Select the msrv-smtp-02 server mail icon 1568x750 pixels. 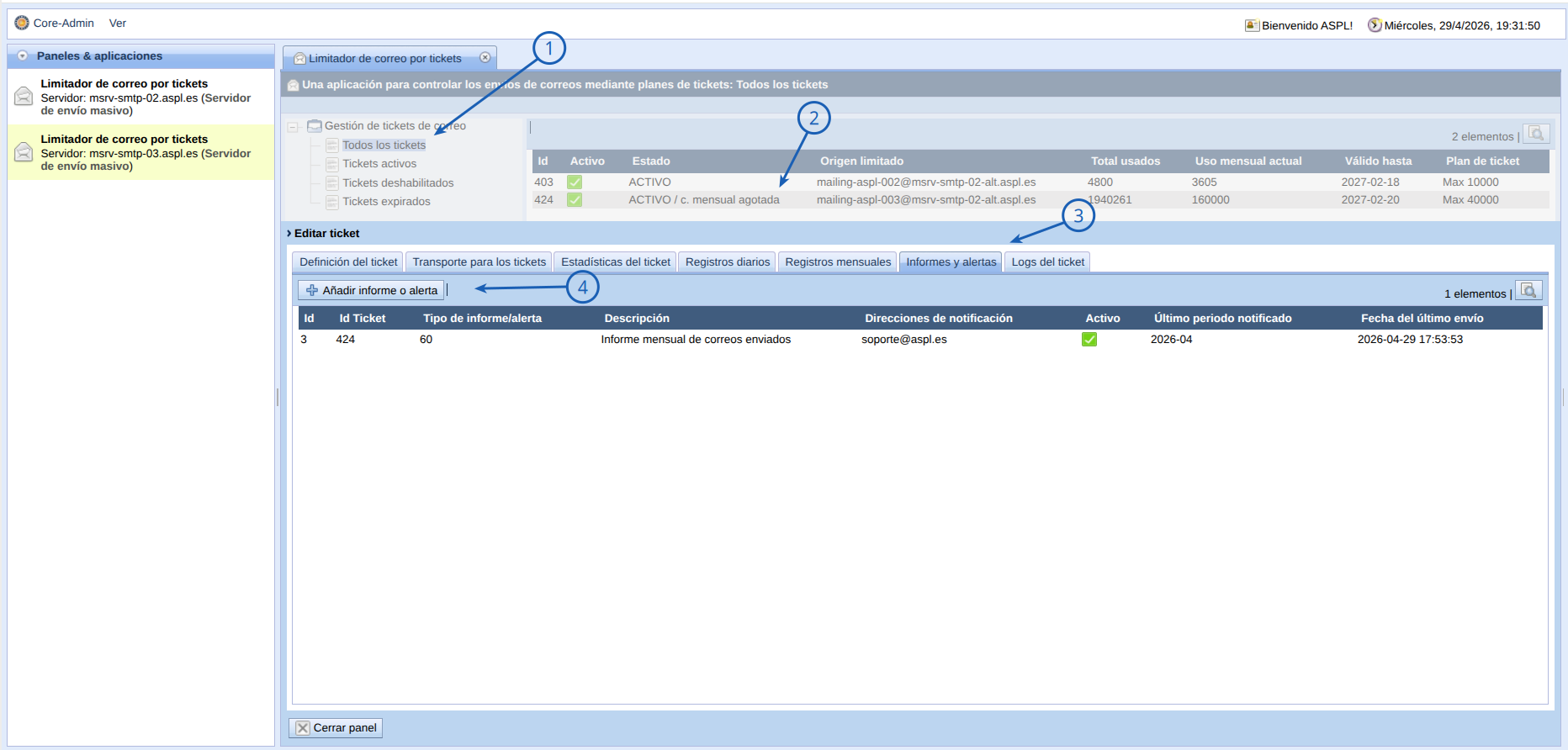pyautogui.click(x=24, y=97)
